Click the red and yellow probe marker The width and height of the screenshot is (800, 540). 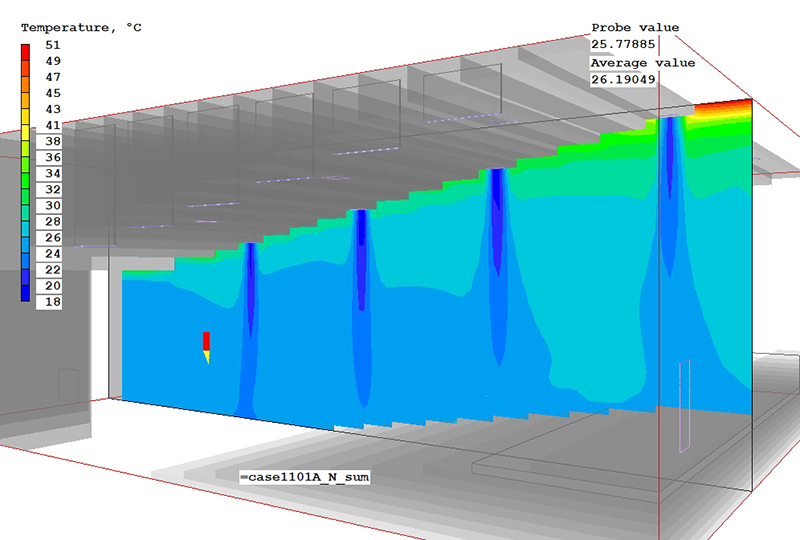tap(206, 348)
